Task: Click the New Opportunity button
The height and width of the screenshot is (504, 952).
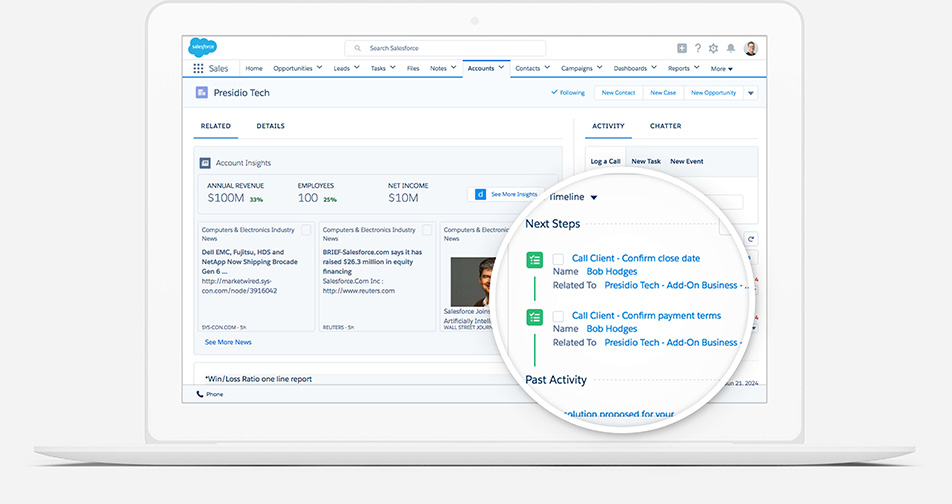Action: 712,93
